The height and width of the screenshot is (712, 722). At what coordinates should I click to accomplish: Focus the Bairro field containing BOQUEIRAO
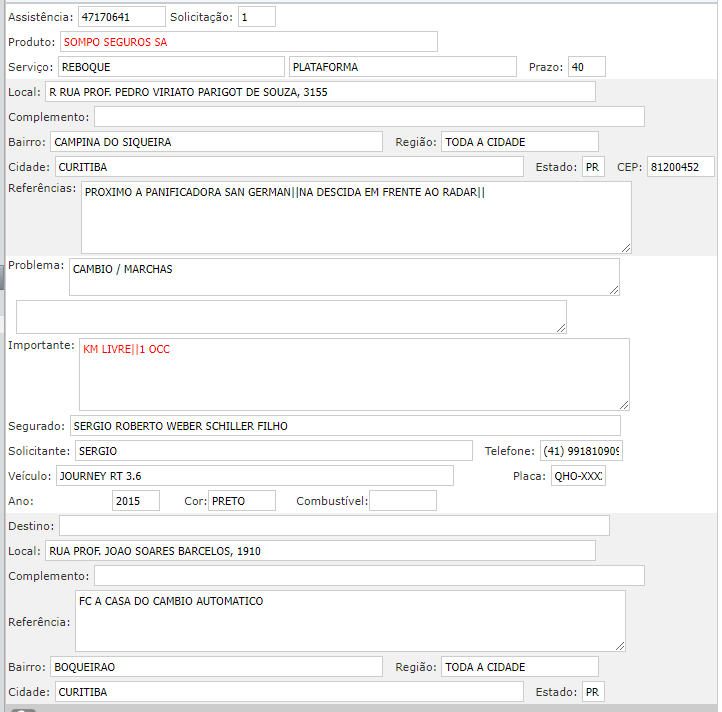pos(216,667)
